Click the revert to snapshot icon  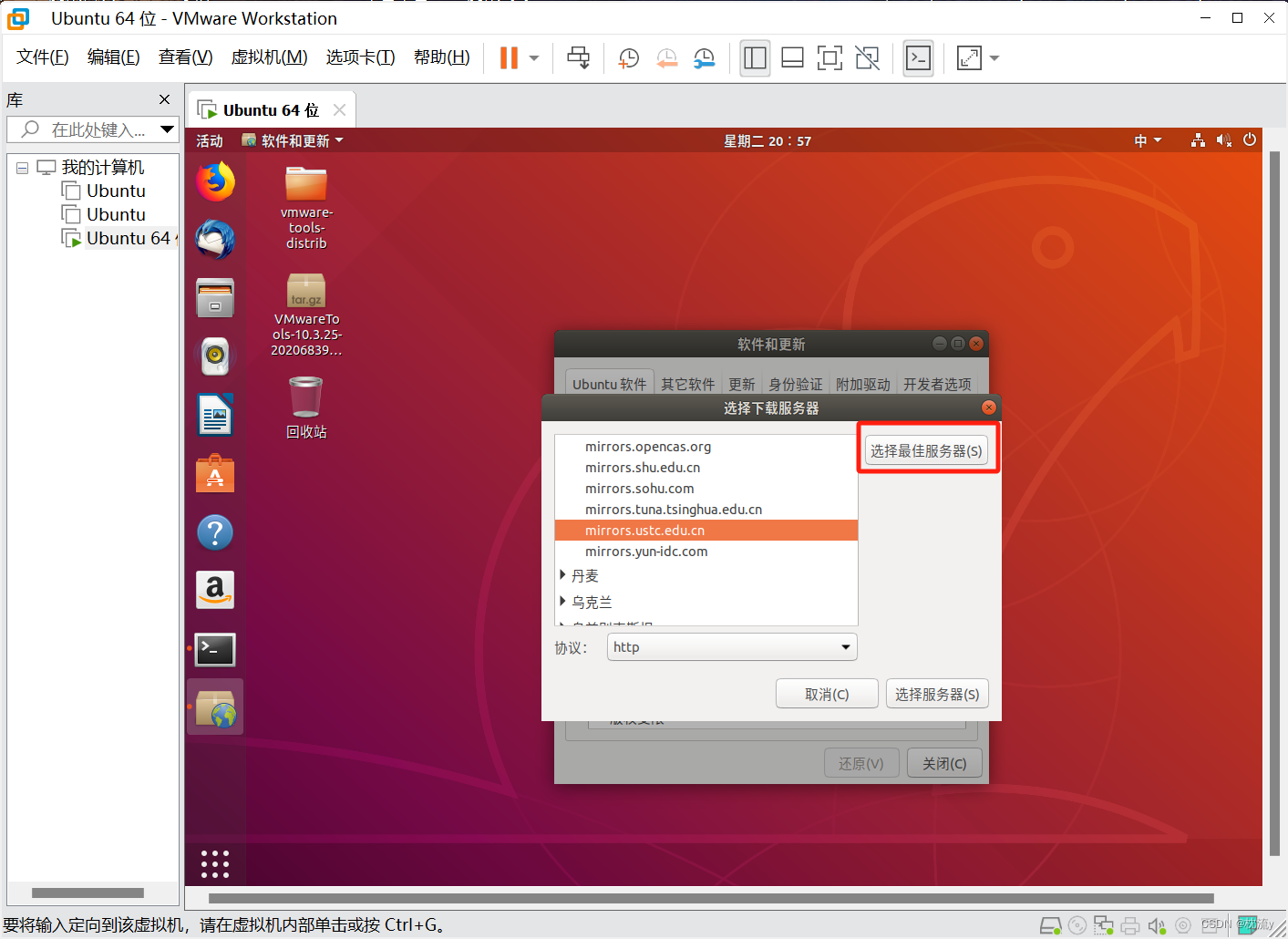coord(666,58)
